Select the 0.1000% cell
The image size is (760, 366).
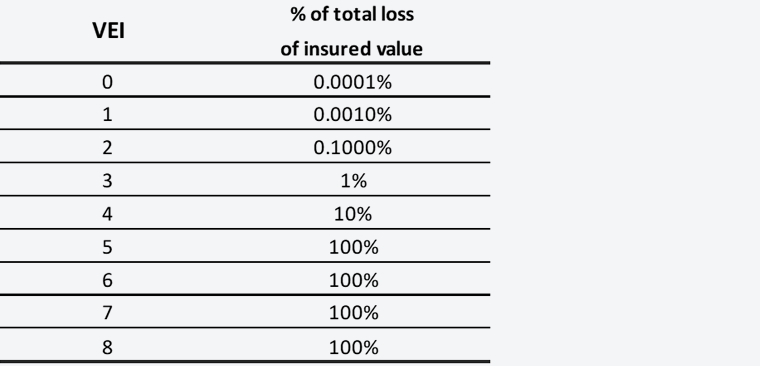click(352, 148)
